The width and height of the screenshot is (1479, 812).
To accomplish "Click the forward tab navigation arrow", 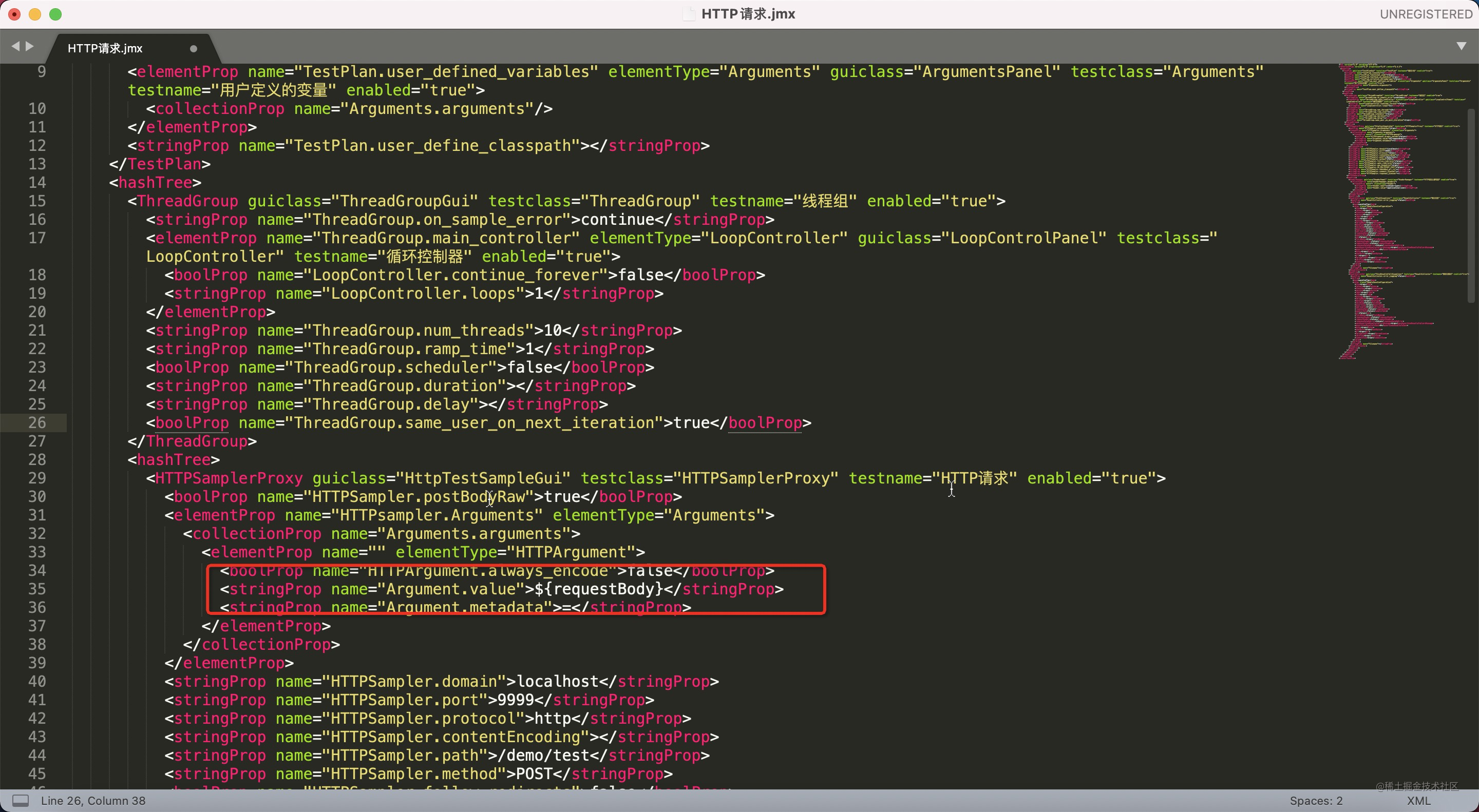I will 30,46.
